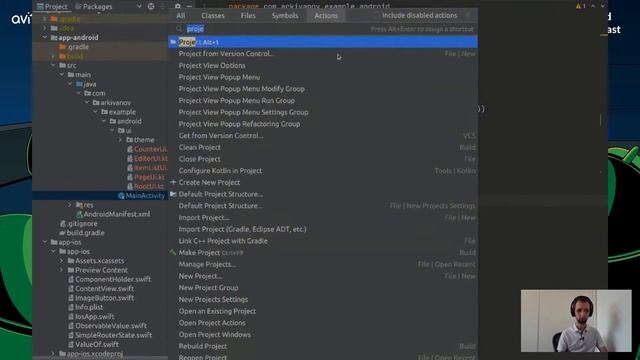The image size is (640, 360).
Task: Collapse the app-android module node
Action: [x=44, y=37]
